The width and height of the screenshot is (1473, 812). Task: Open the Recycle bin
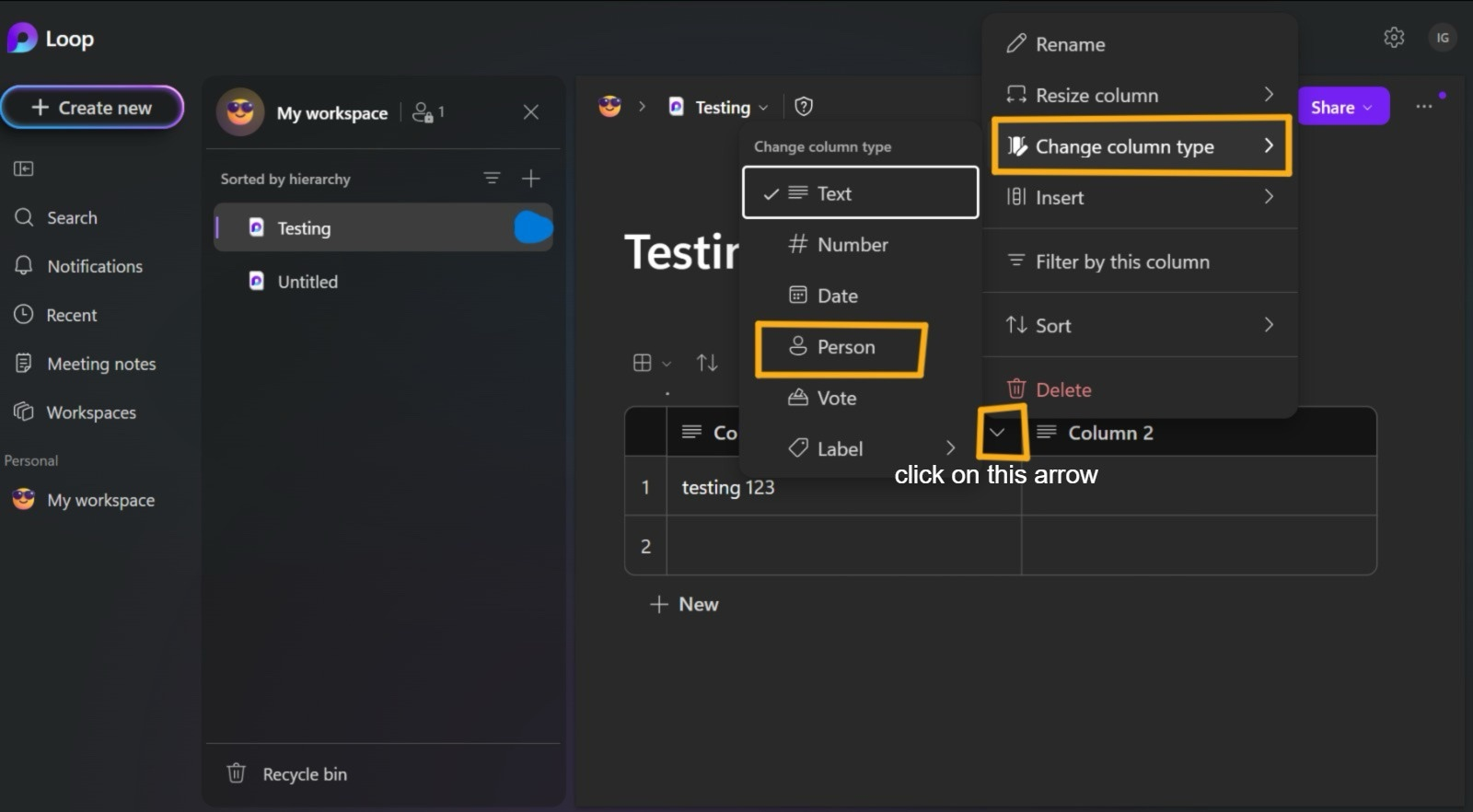pos(287,774)
